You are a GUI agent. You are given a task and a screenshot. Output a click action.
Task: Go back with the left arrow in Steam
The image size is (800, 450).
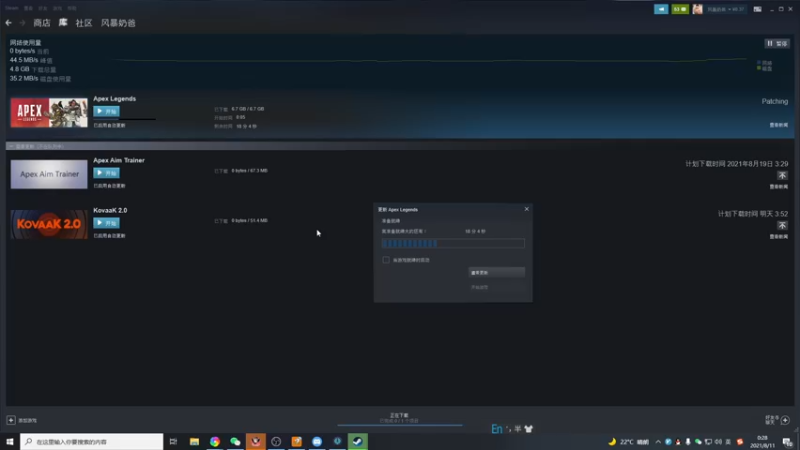tap(8, 23)
